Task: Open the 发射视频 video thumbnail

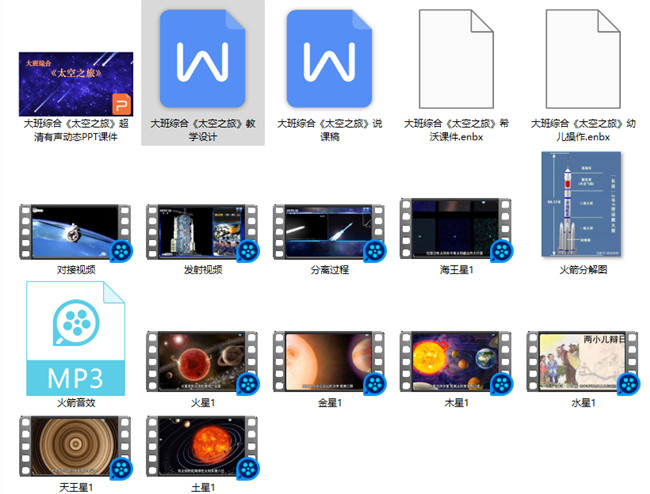Action: (203, 231)
